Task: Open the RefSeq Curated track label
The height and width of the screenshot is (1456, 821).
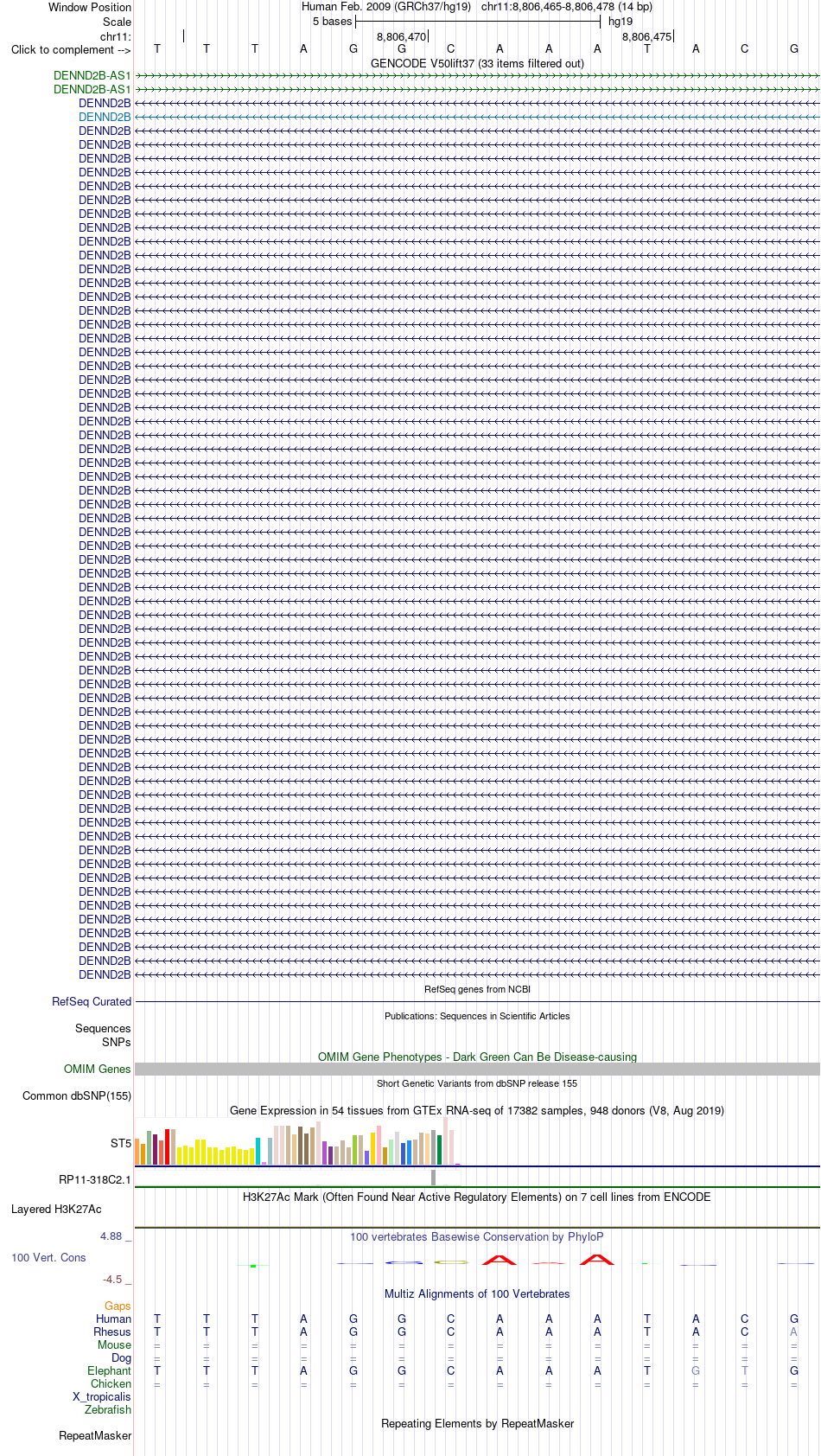Action: tap(92, 1001)
